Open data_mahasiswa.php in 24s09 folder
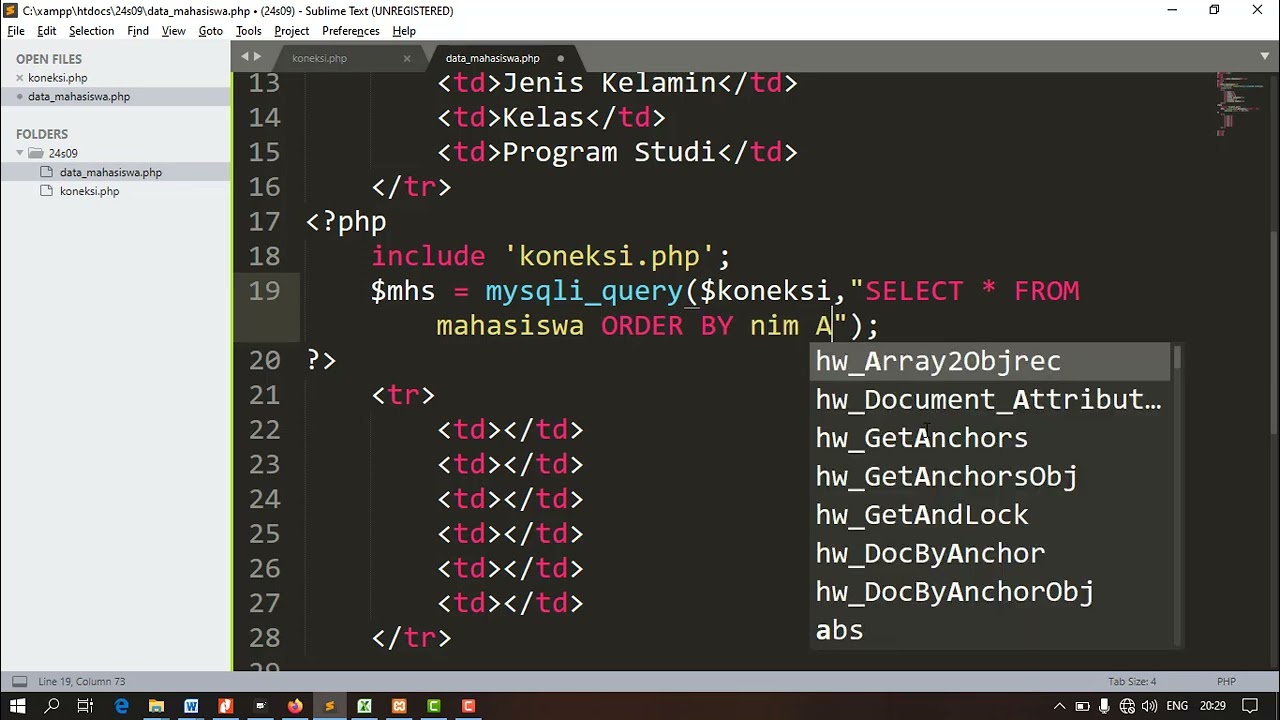The width and height of the screenshot is (1280, 720). [x=110, y=172]
